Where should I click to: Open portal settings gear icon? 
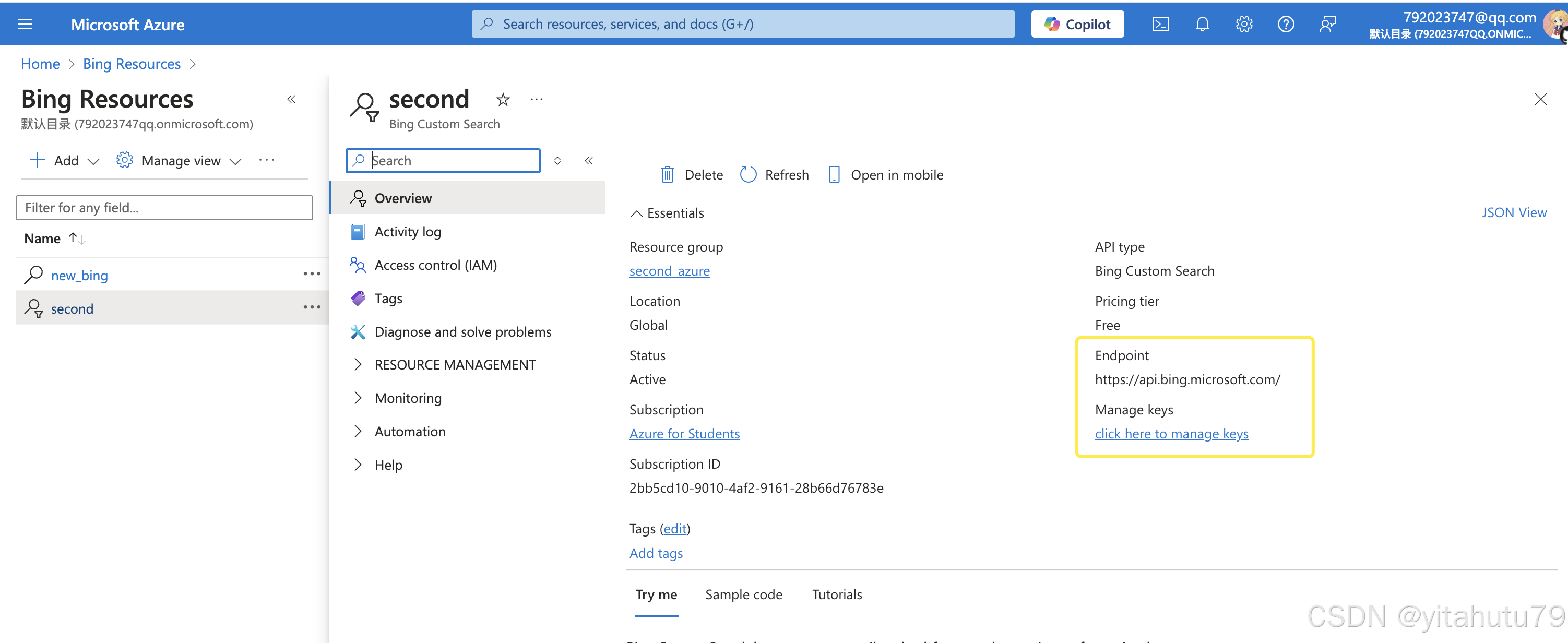[x=1243, y=25]
